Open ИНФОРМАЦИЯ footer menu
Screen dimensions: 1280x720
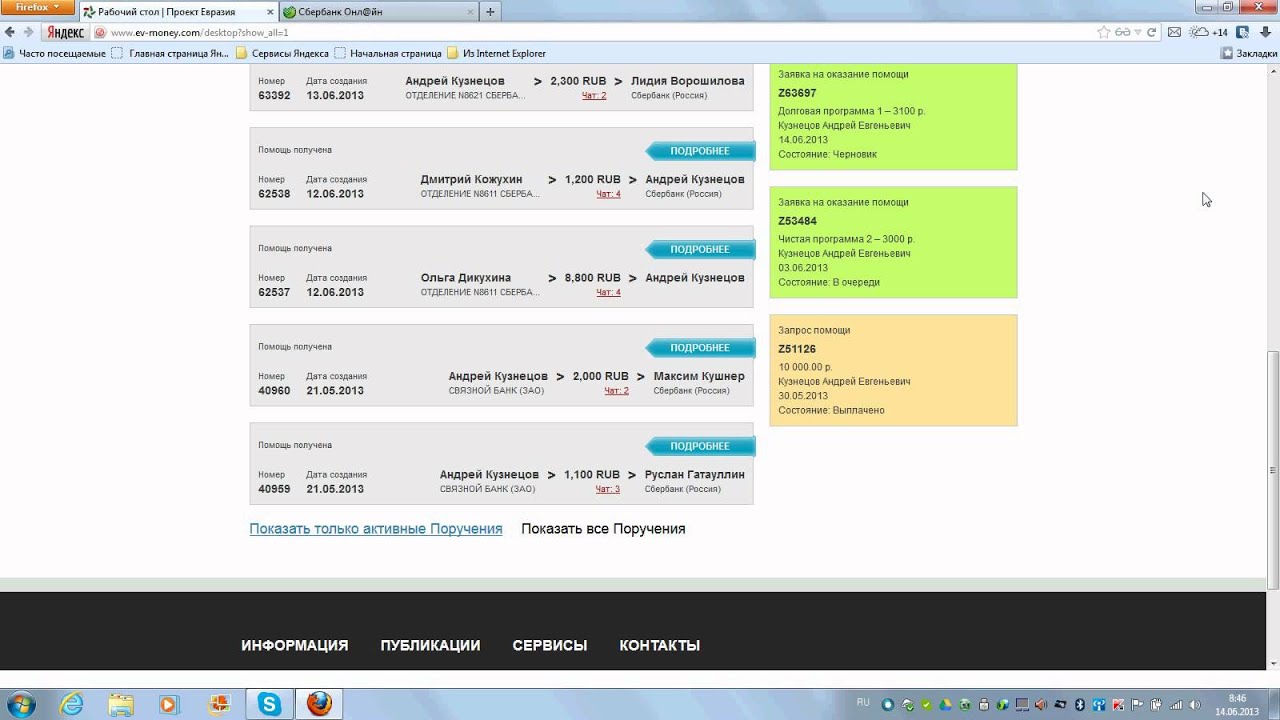(x=295, y=646)
